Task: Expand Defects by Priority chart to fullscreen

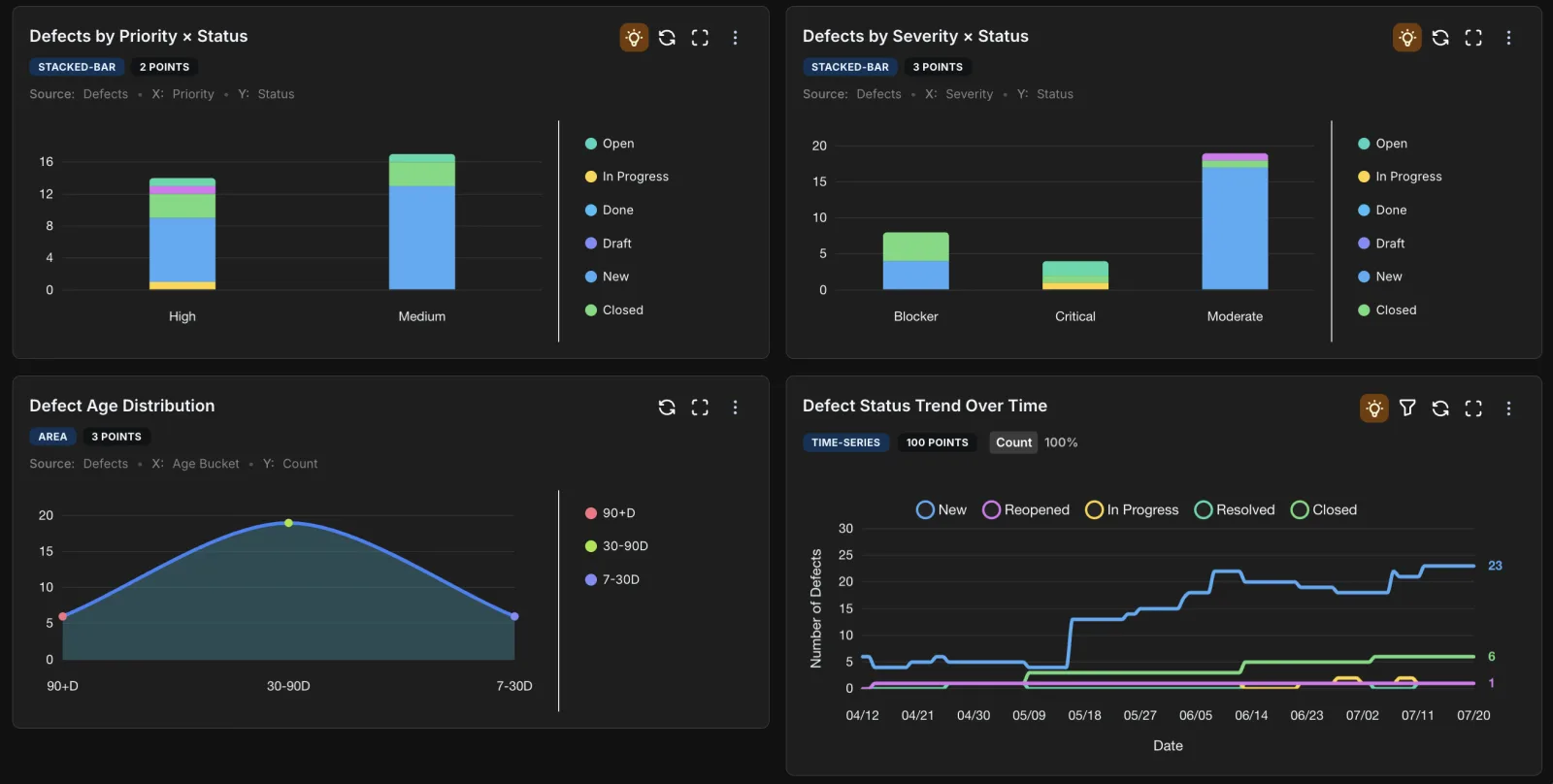Action: (x=700, y=38)
